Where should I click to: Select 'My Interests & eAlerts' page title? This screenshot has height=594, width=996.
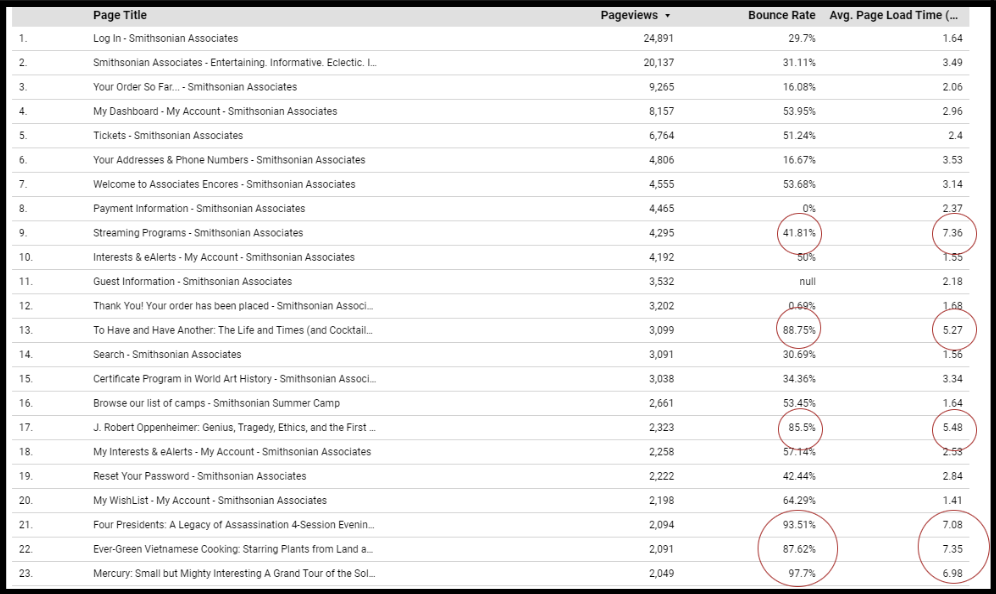coord(232,452)
